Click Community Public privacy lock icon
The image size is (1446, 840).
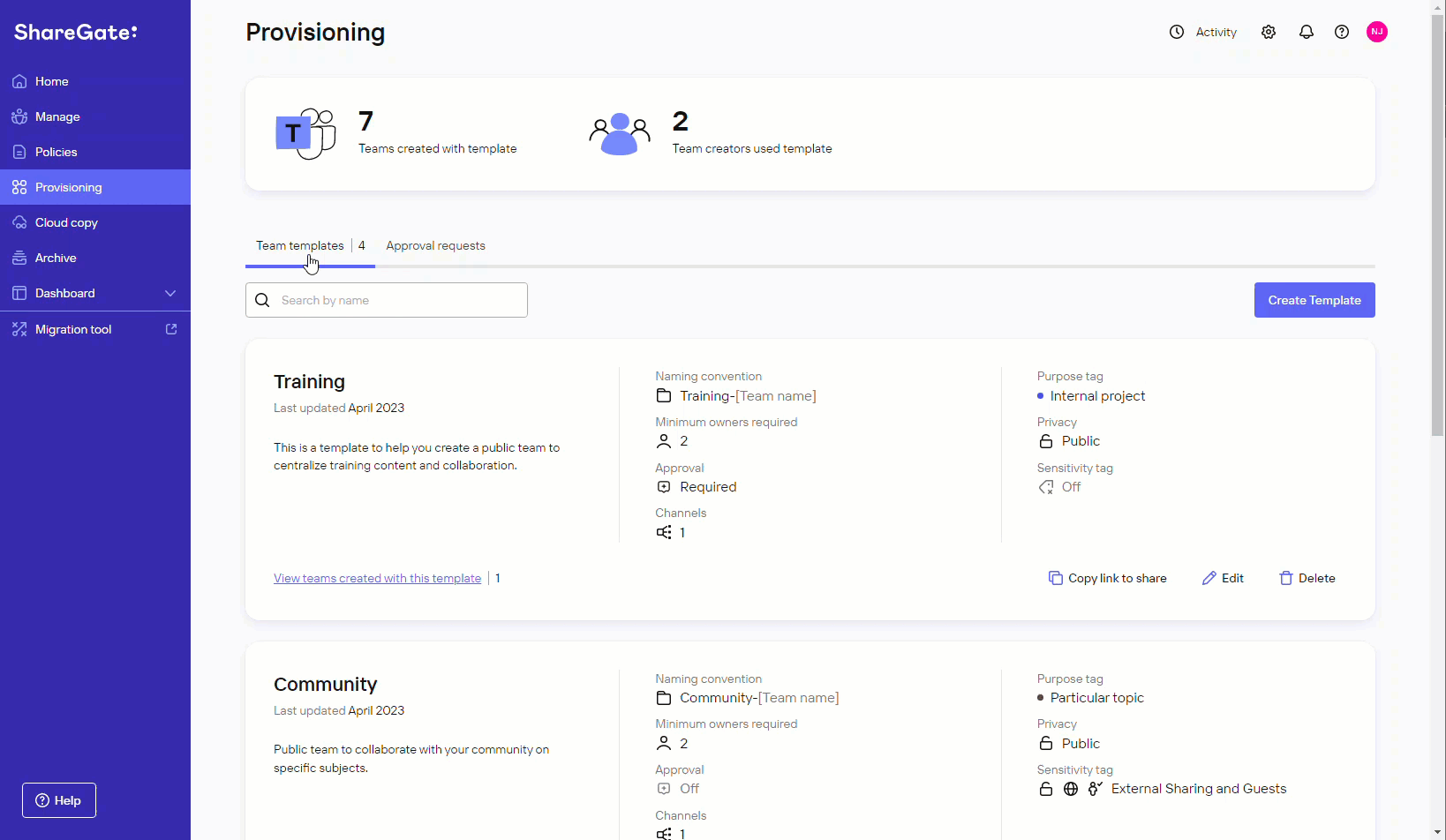[1046, 744]
